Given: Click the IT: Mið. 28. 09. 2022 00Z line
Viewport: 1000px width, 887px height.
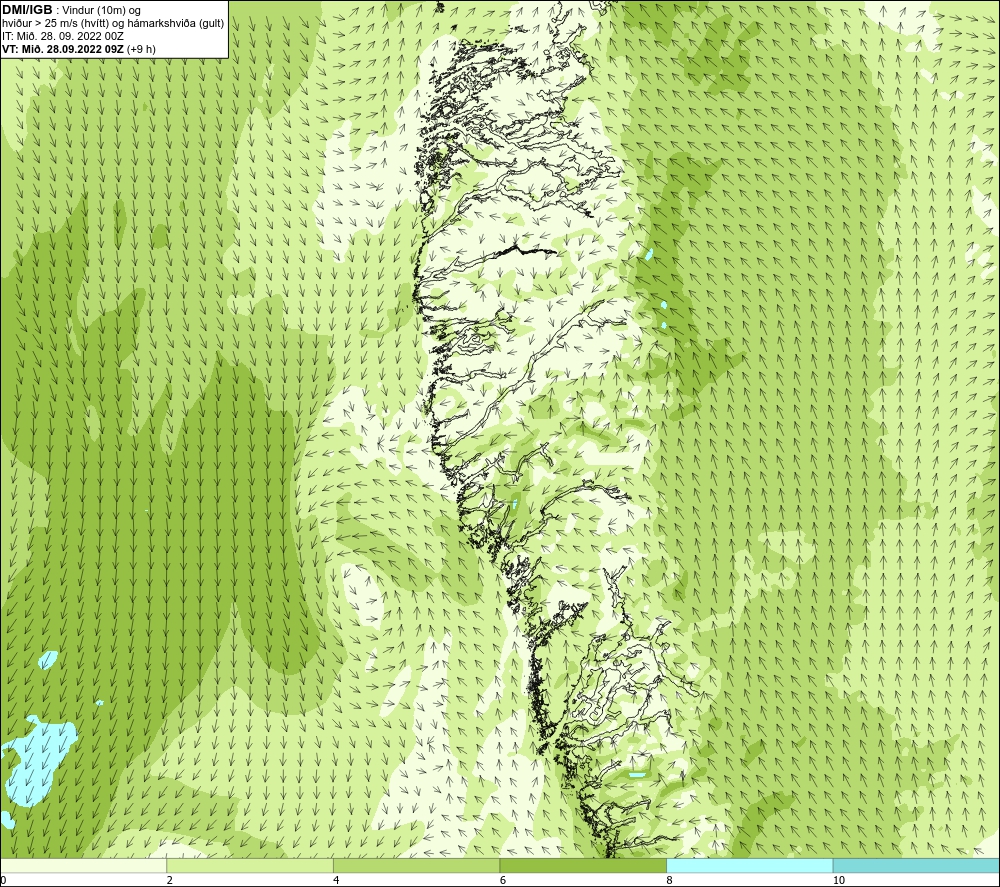Looking at the screenshot, I should click(62, 36).
